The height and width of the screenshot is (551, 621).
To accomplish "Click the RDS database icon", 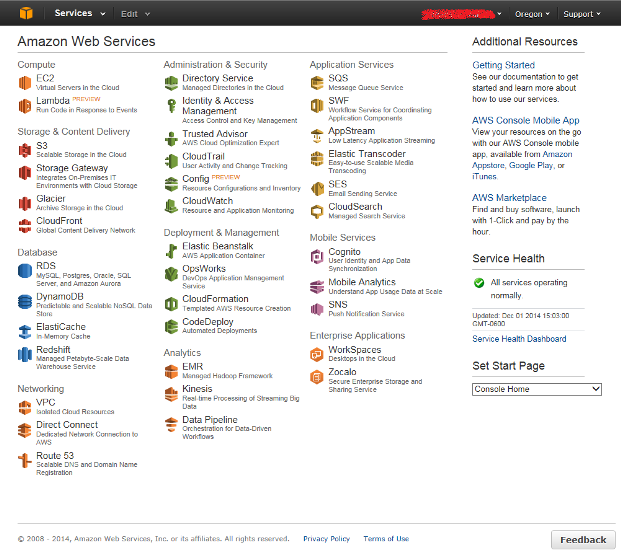I will 25,271.
